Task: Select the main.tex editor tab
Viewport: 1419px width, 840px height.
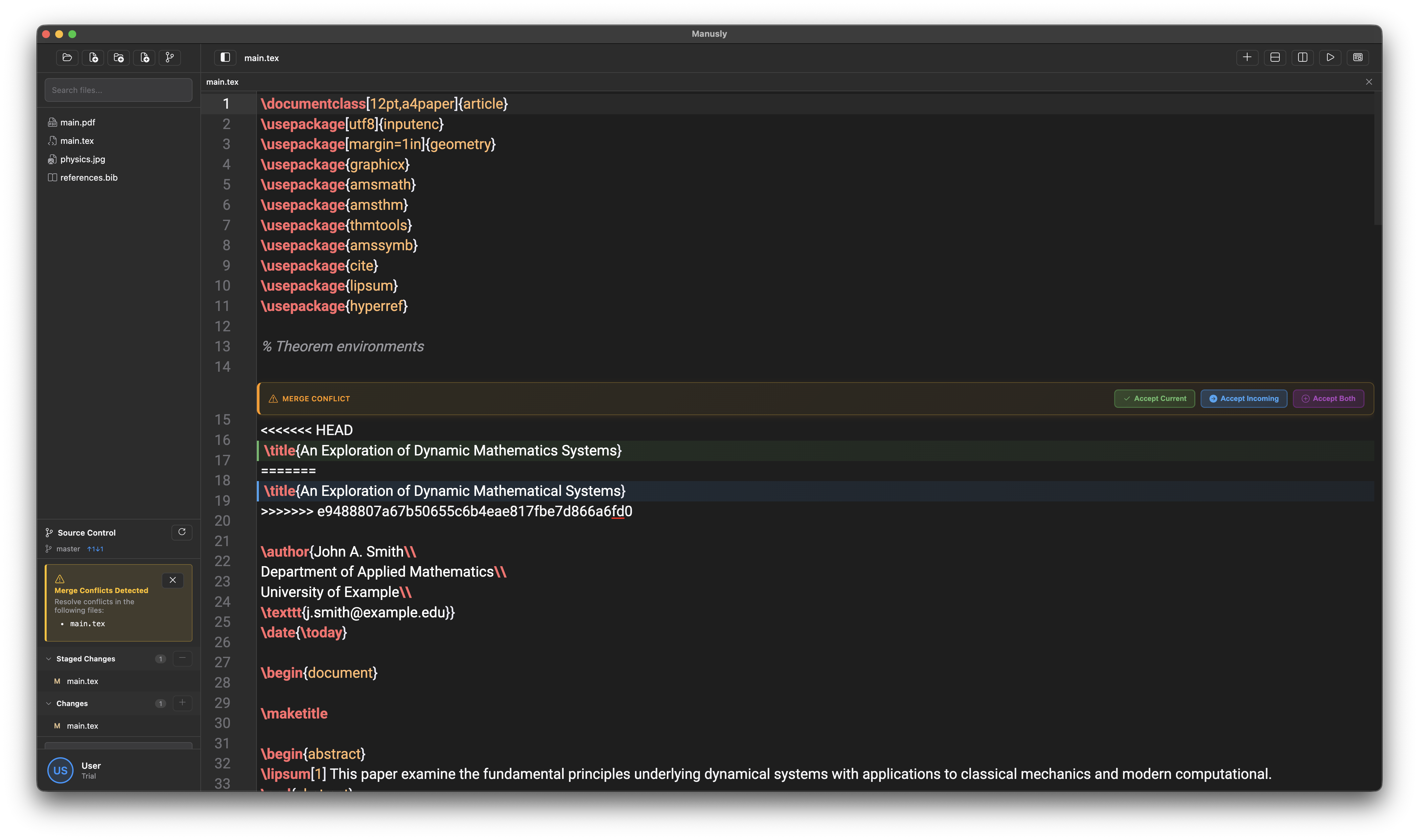Action: point(222,81)
